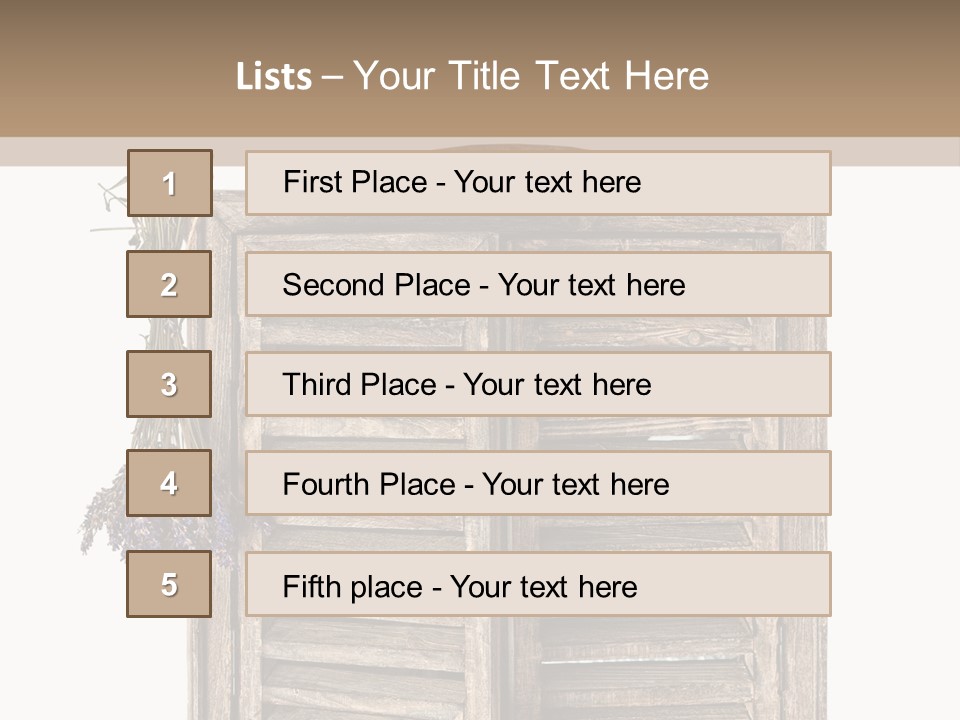Click the "Second Place" text placeholder

point(538,284)
